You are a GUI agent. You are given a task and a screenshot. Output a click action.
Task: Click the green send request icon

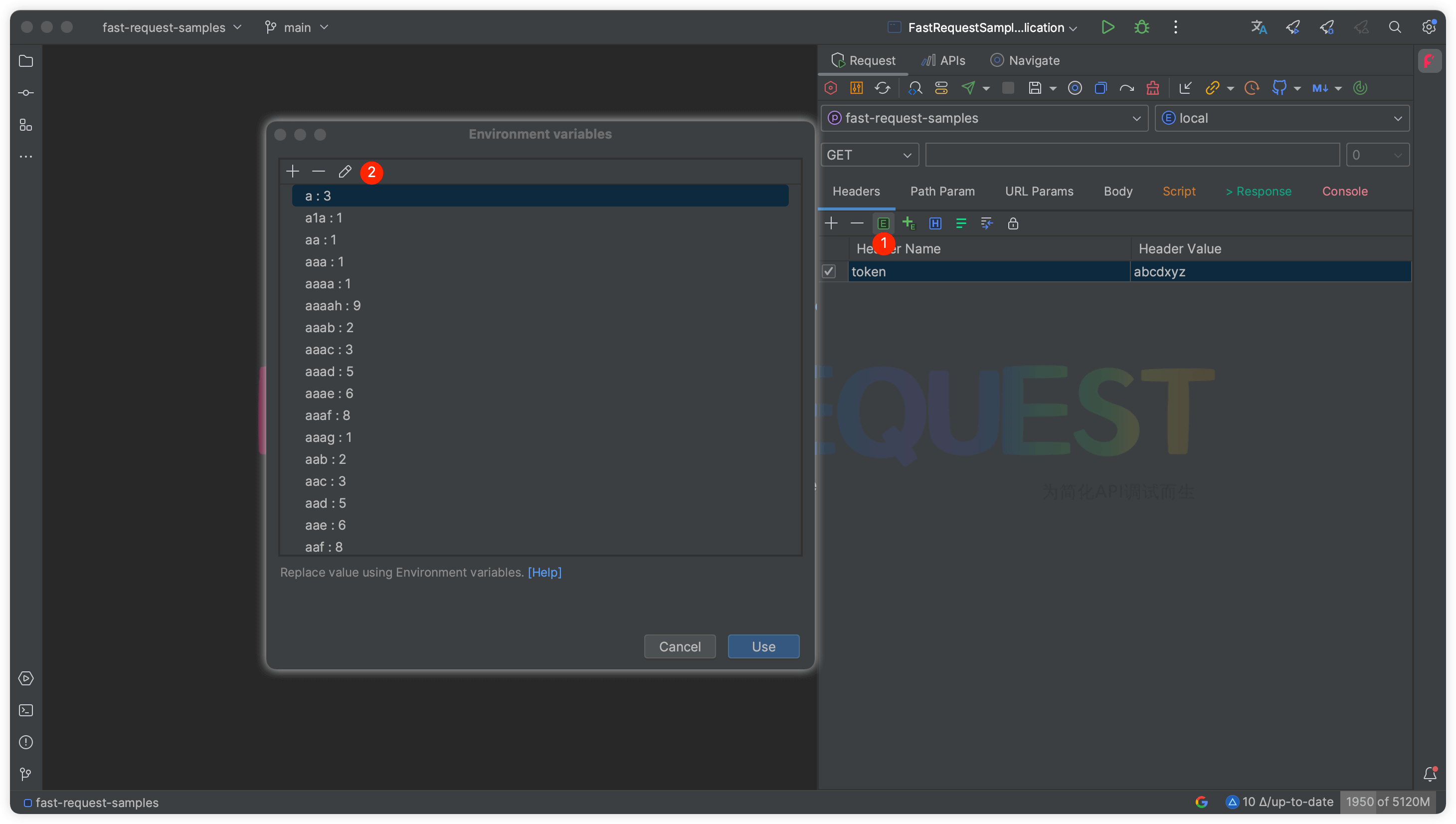pos(968,88)
